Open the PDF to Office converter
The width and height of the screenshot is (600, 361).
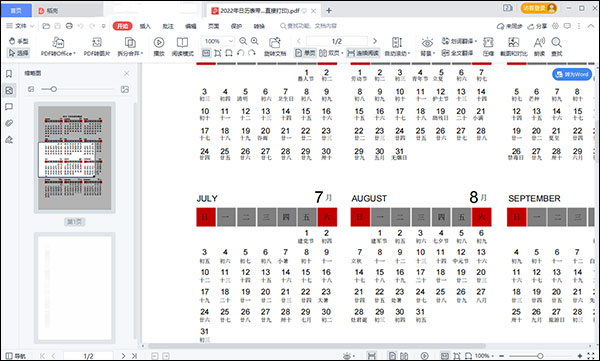pos(58,46)
